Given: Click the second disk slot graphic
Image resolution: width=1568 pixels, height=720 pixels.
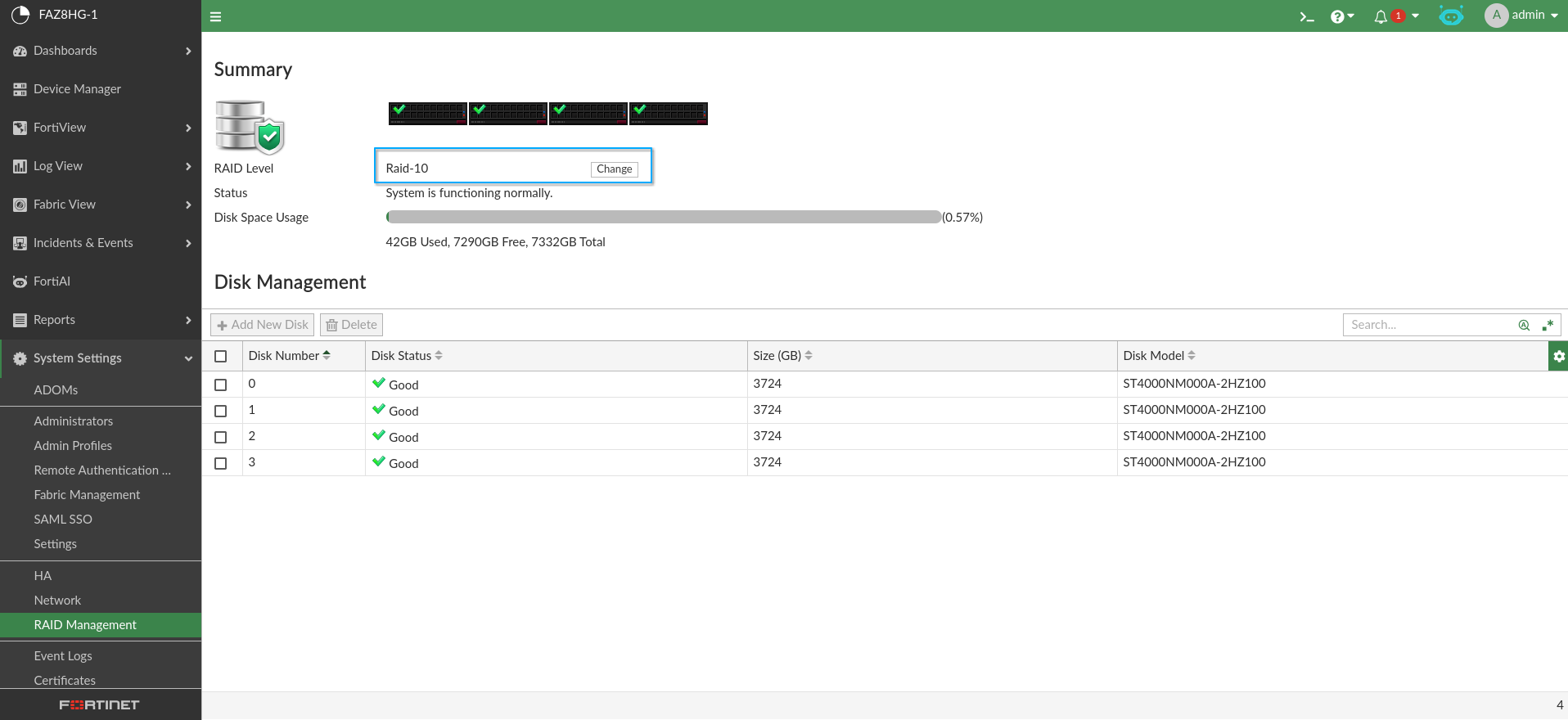Looking at the screenshot, I should [x=508, y=114].
